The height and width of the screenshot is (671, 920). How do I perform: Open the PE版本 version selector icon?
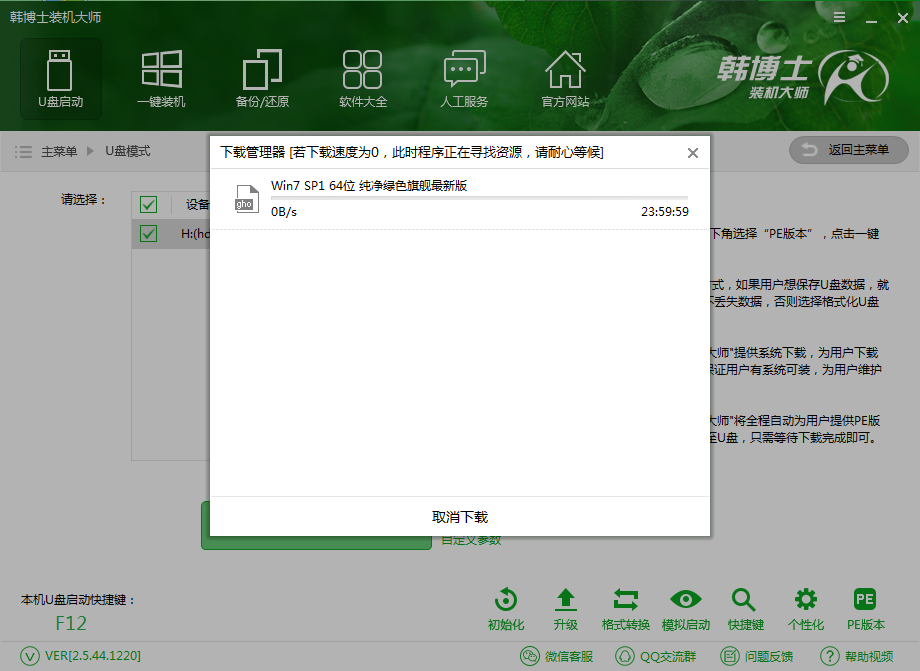click(x=864, y=607)
